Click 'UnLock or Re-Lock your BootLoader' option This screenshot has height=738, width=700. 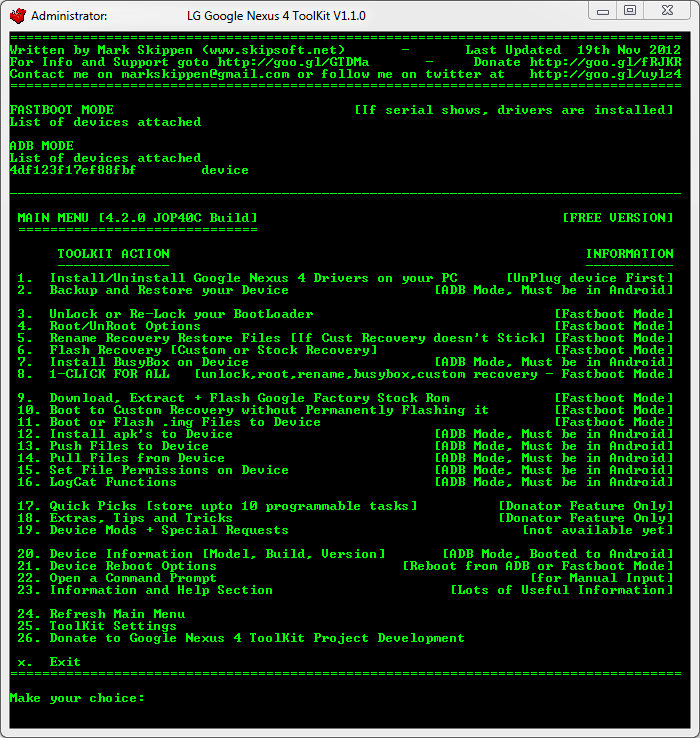click(x=181, y=314)
